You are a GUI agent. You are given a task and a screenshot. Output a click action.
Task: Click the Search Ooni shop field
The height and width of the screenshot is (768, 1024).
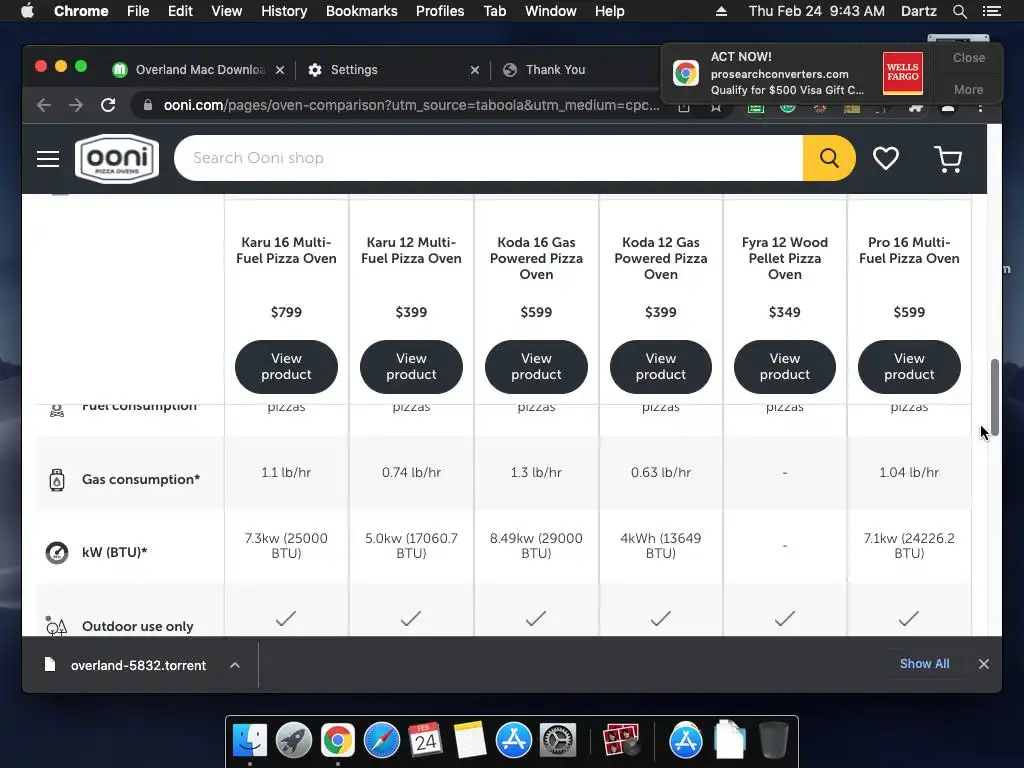click(x=488, y=158)
